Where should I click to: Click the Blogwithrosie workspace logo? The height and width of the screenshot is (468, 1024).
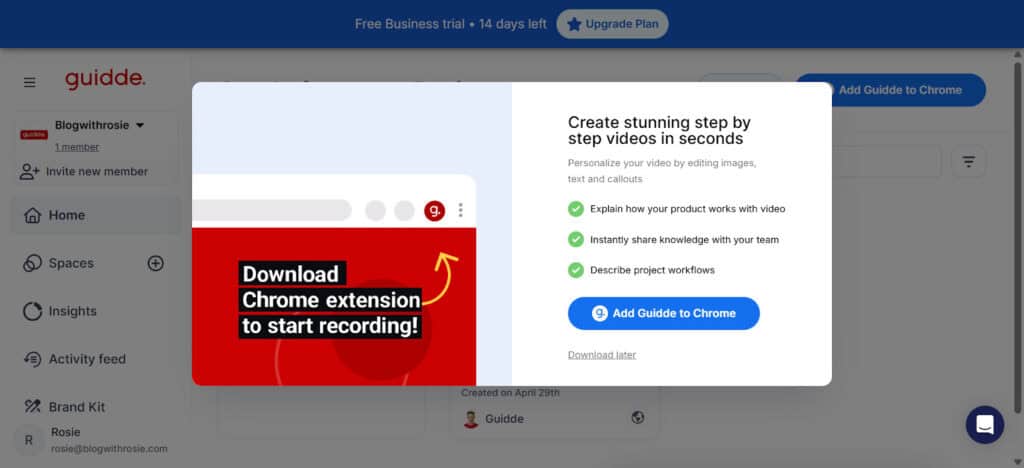pyautogui.click(x=34, y=134)
